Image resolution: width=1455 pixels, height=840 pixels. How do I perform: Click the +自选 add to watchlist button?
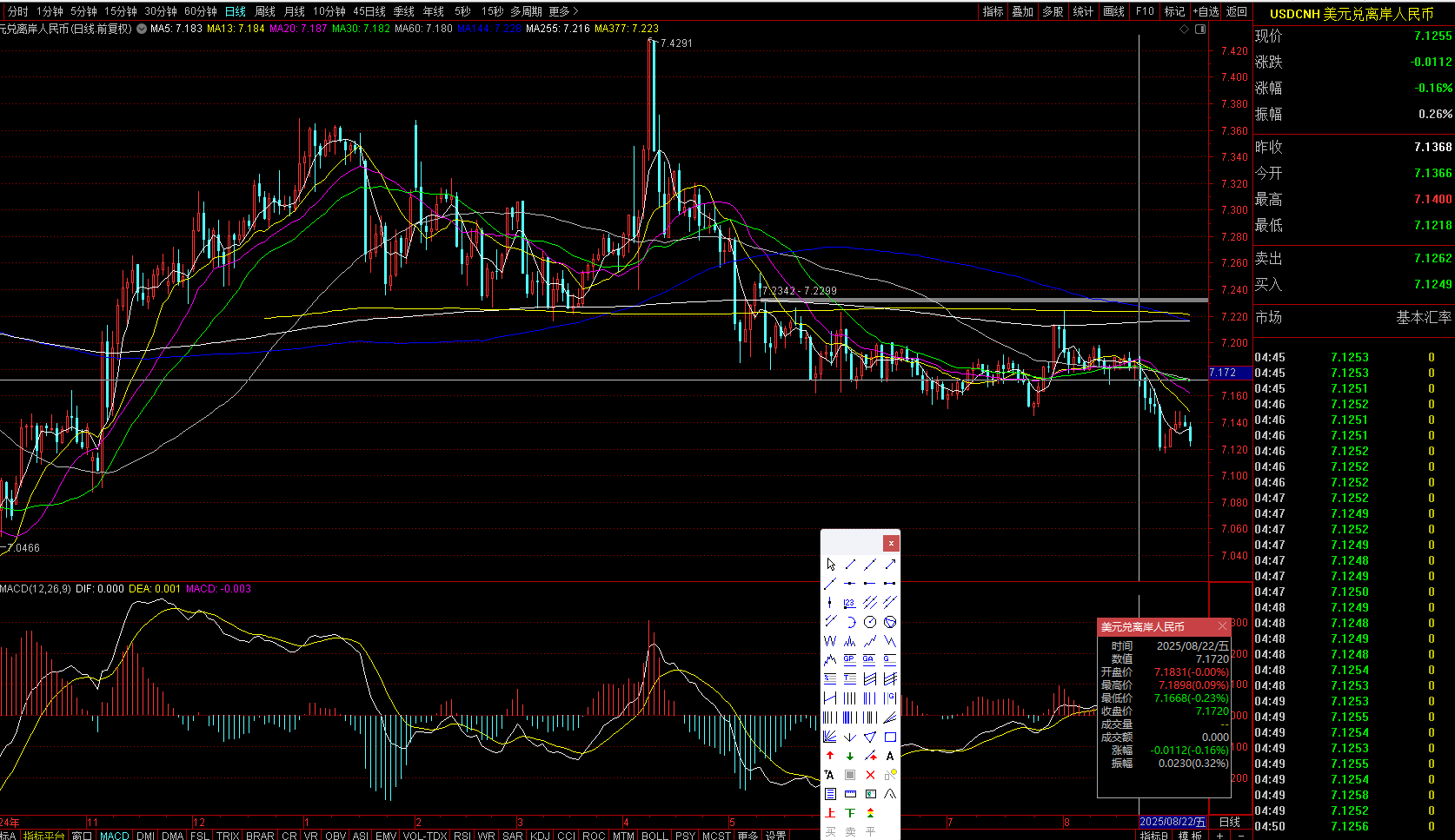[1206, 11]
